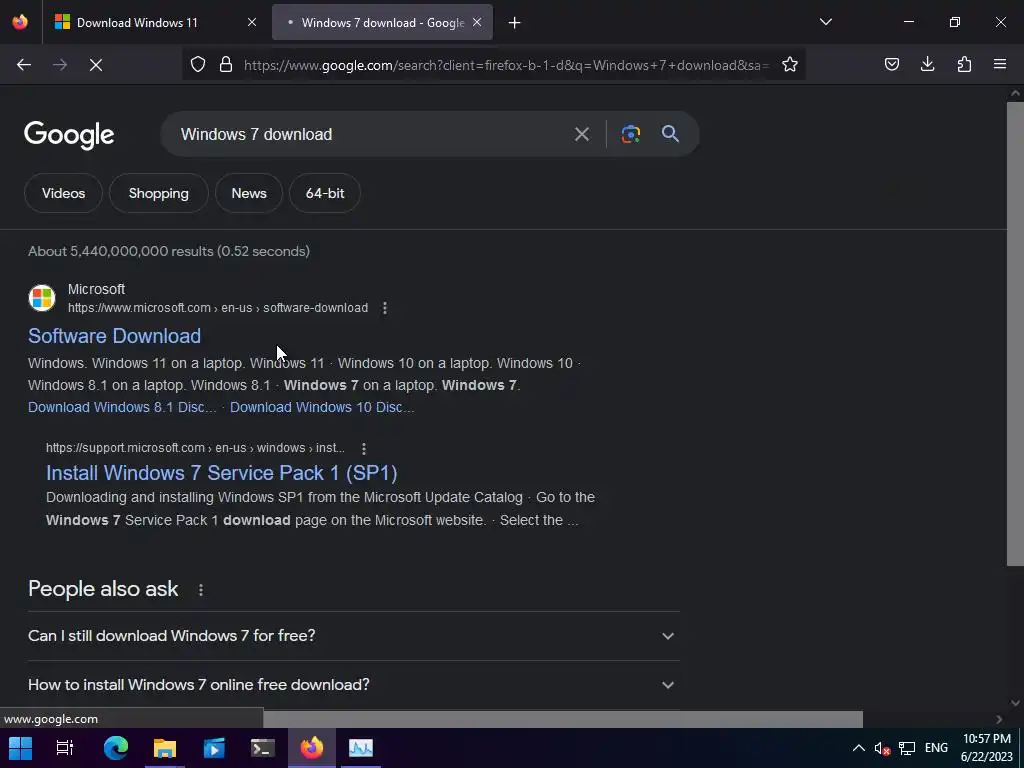Click the Firefox View icon
1024x768 pixels.
(x=20, y=22)
